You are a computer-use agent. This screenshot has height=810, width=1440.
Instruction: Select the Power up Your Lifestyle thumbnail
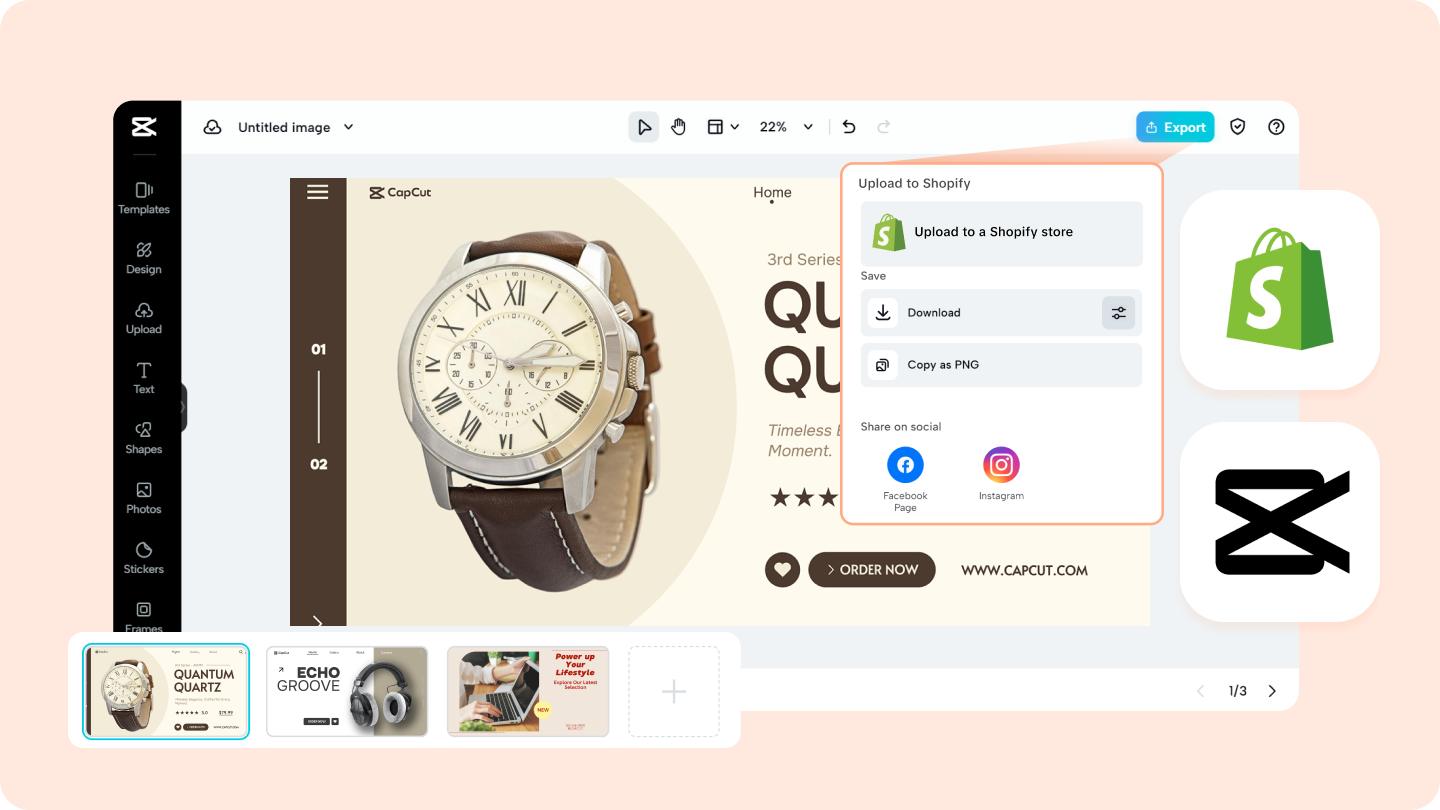[528, 691]
